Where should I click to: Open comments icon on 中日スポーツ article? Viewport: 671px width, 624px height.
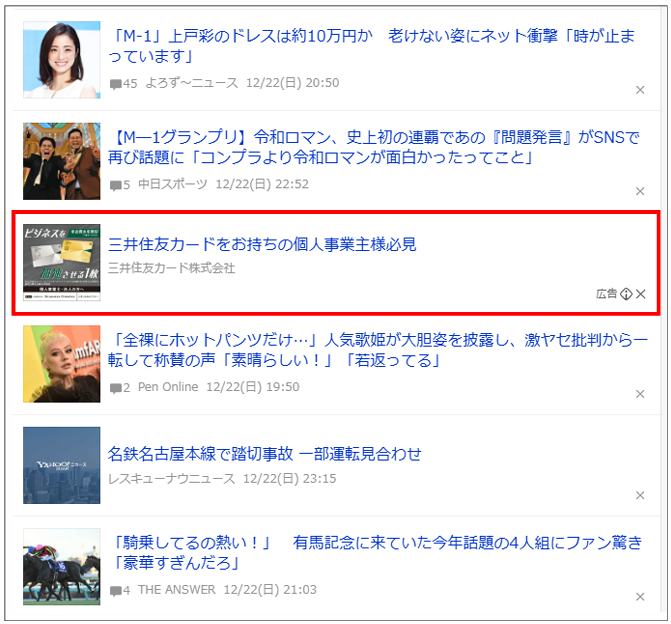tap(116, 185)
